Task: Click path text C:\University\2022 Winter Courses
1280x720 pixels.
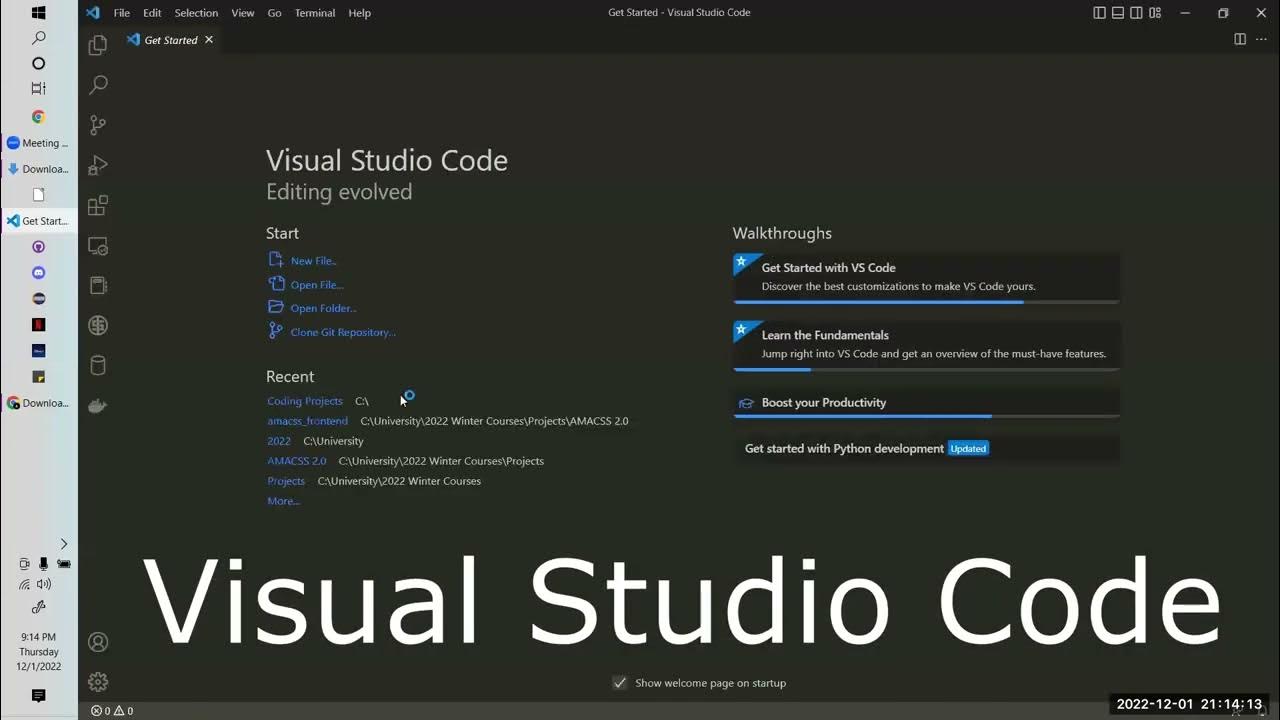Action: pyautogui.click(x=399, y=481)
